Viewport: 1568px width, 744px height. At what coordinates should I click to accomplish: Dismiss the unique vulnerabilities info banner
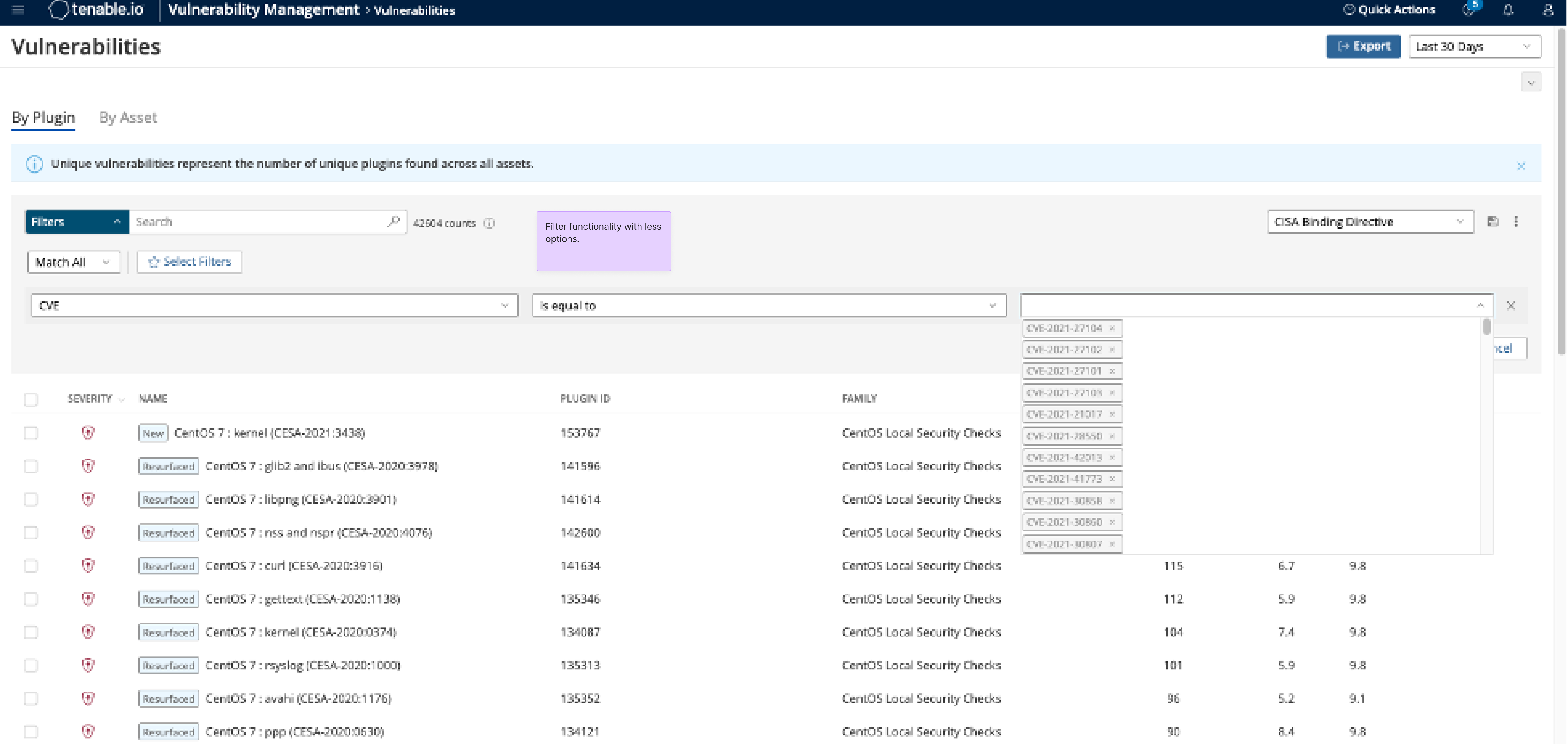click(x=1521, y=166)
